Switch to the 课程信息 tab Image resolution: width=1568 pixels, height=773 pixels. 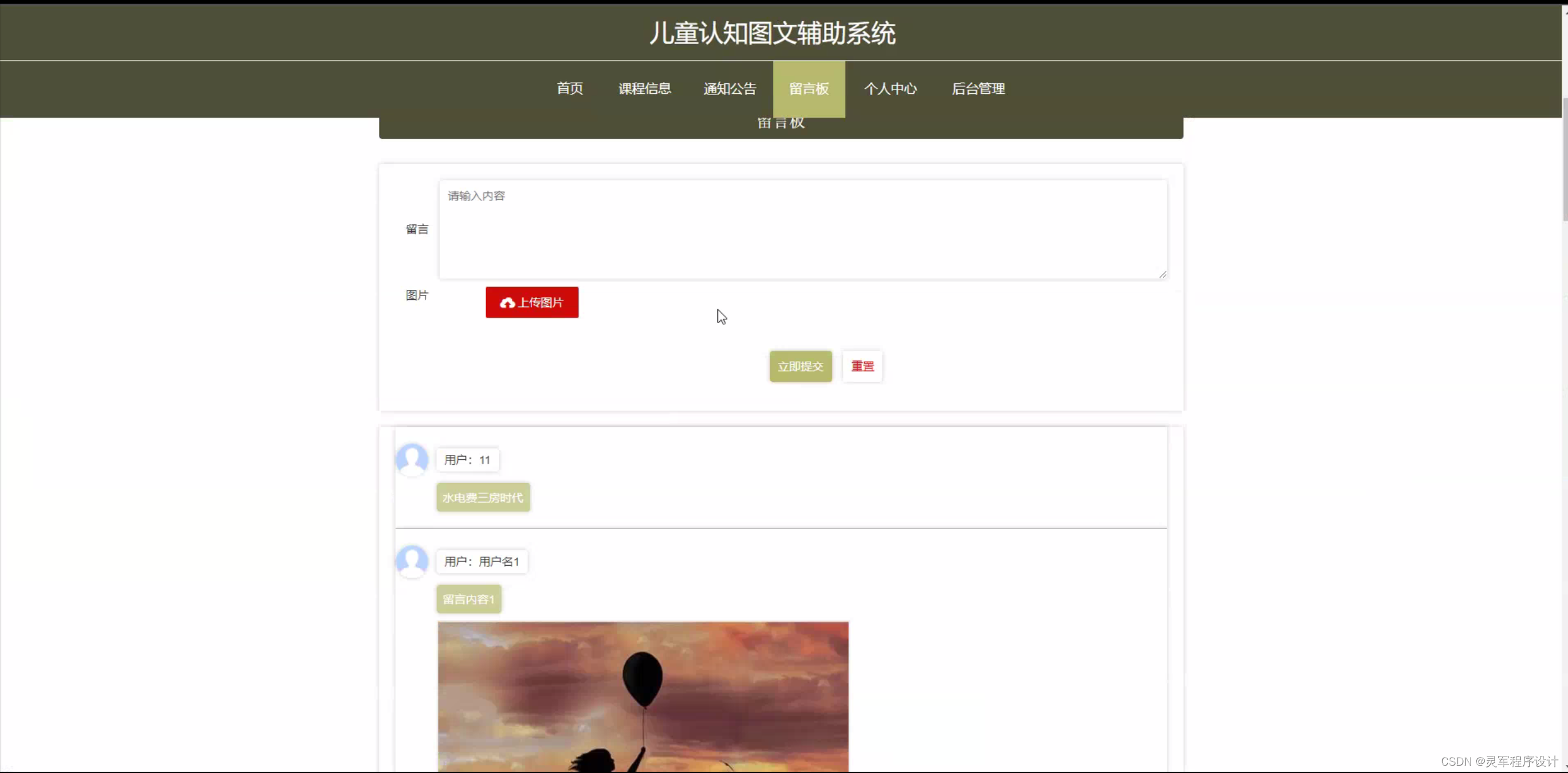tap(644, 88)
